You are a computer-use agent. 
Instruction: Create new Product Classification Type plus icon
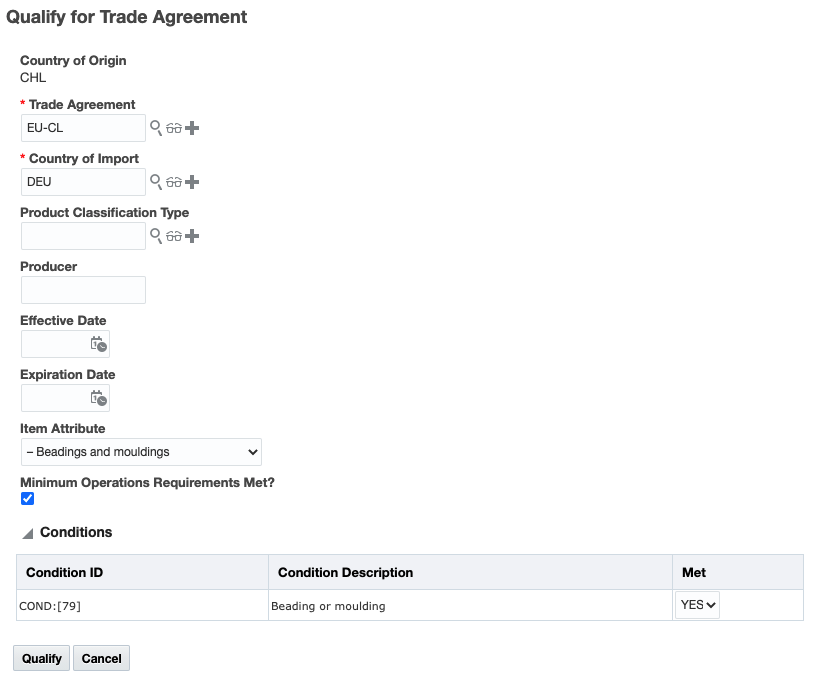pos(193,236)
